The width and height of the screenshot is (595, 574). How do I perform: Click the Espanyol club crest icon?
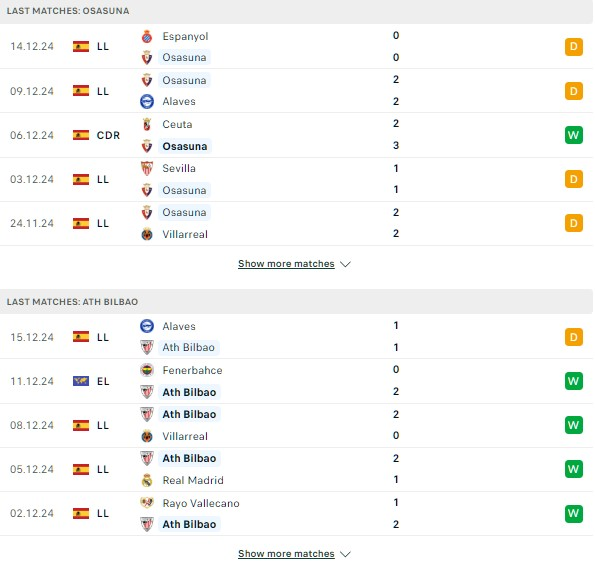coord(147,36)
